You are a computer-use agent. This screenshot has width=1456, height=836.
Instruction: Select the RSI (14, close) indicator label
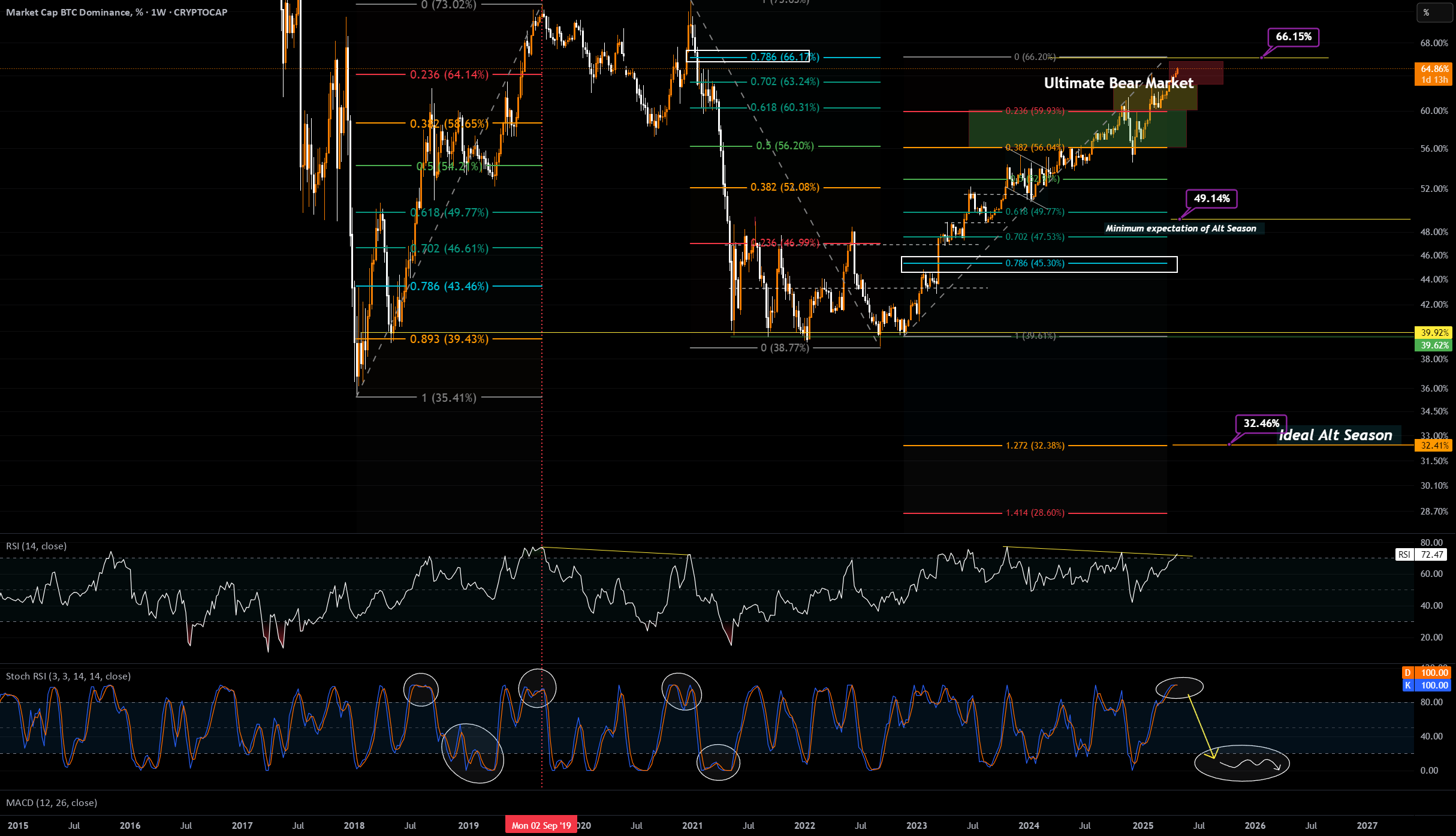tap(36, 546)
